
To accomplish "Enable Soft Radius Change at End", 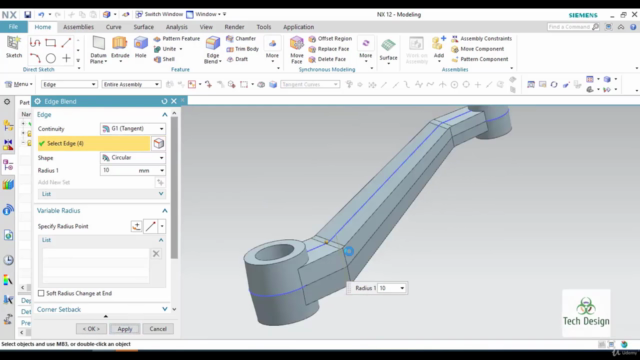I will (x=41, y=293).
